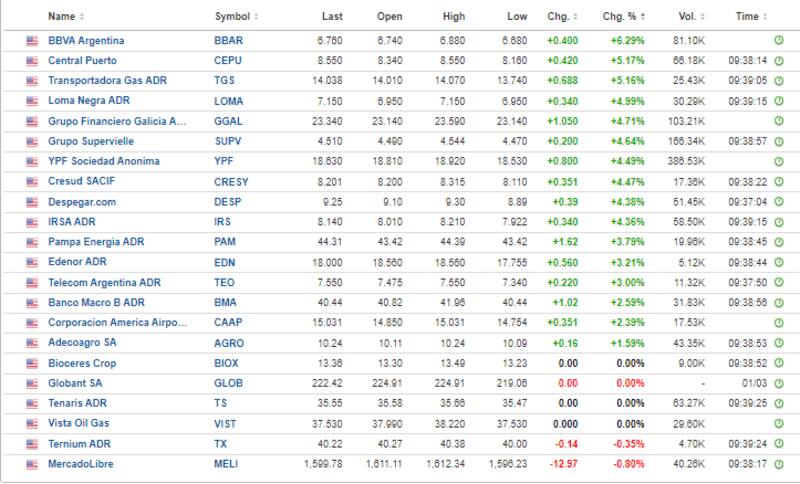Click the clock icon in MercadoLibre row
This screenshot has width=800, height=484.
coord(779,464)
